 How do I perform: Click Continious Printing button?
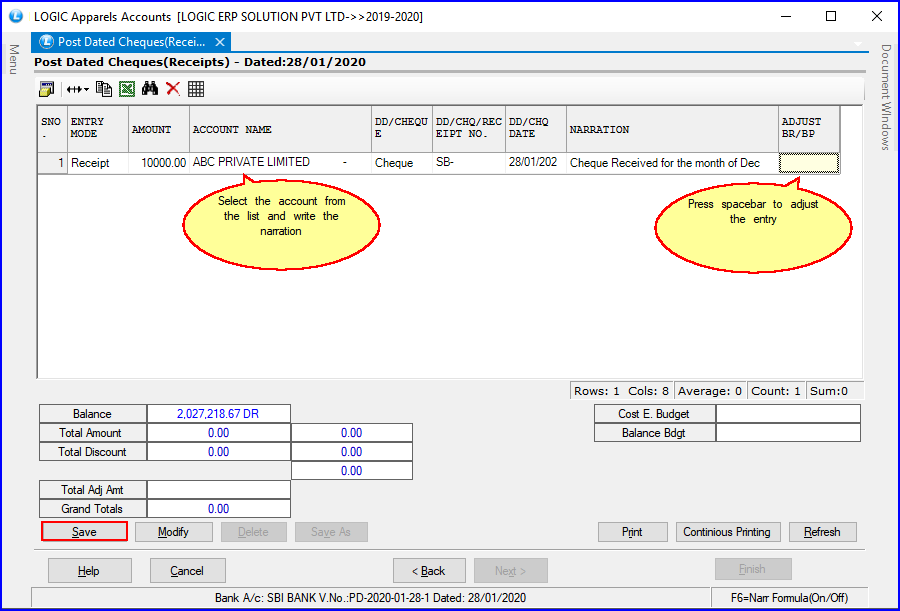(727, 532)
